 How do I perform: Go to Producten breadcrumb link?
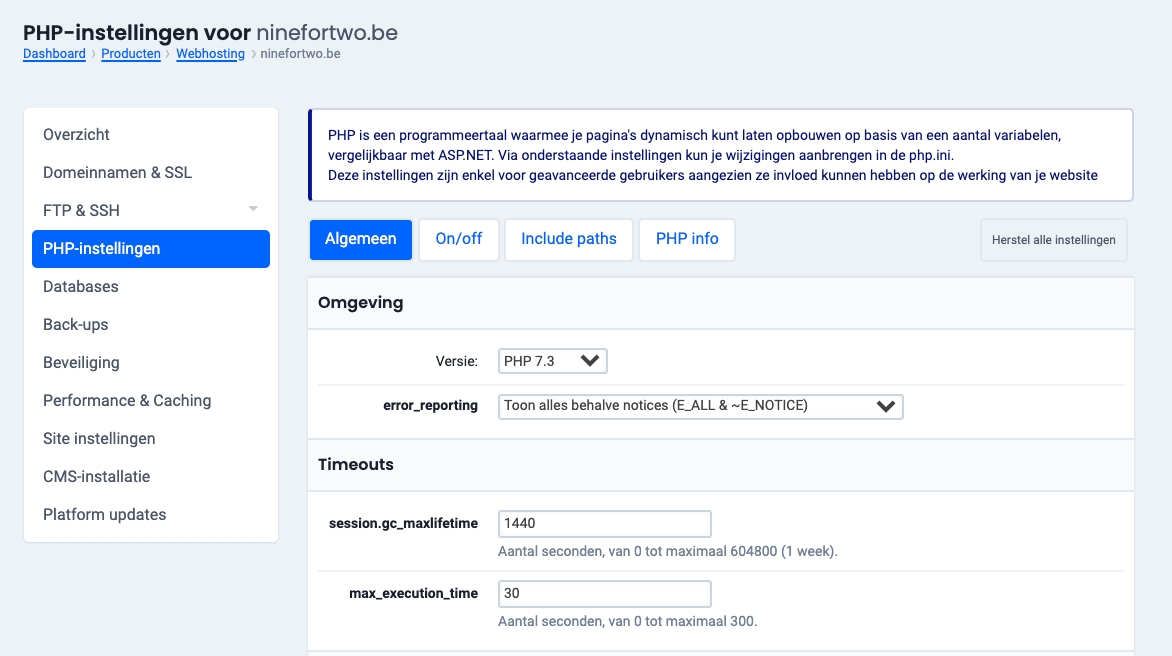131,54
